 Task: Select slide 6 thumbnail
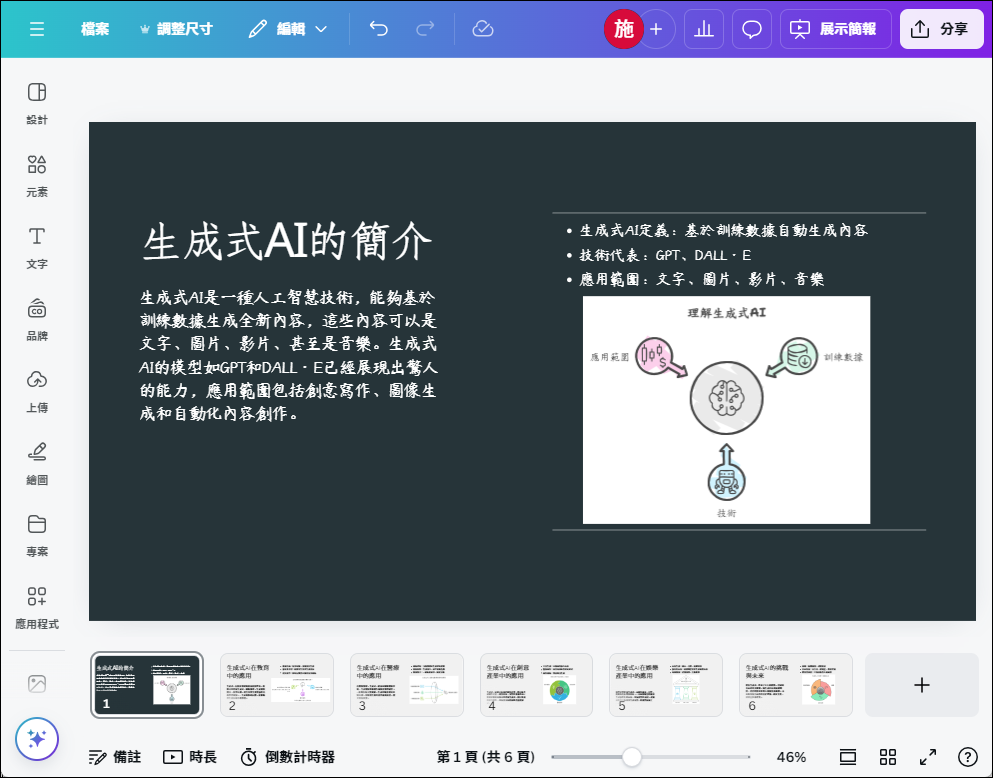pyautogui.click(x=796, y=685)
